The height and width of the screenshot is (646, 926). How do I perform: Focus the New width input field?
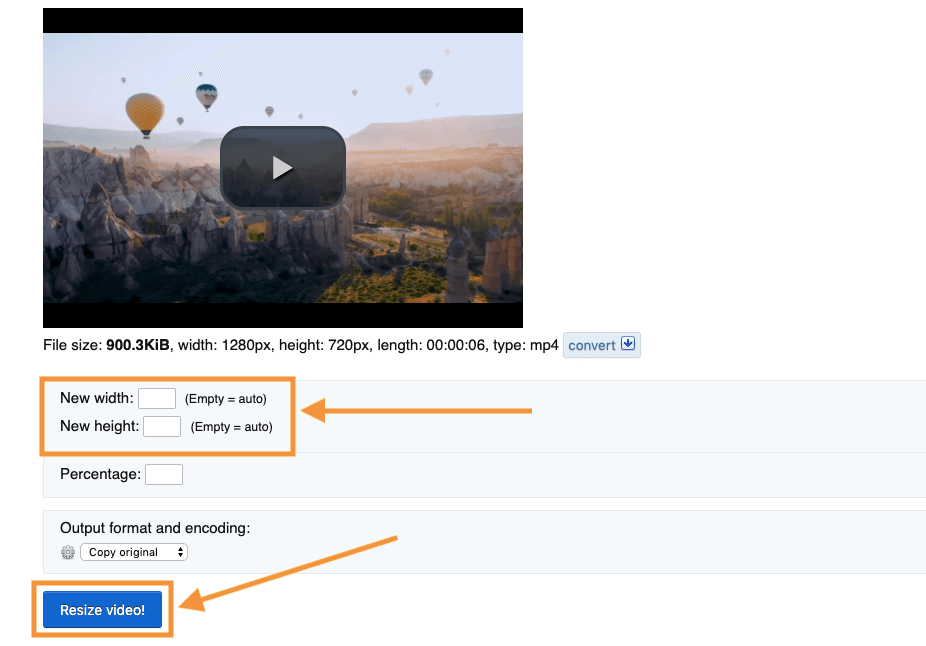[x=157, y=398]
